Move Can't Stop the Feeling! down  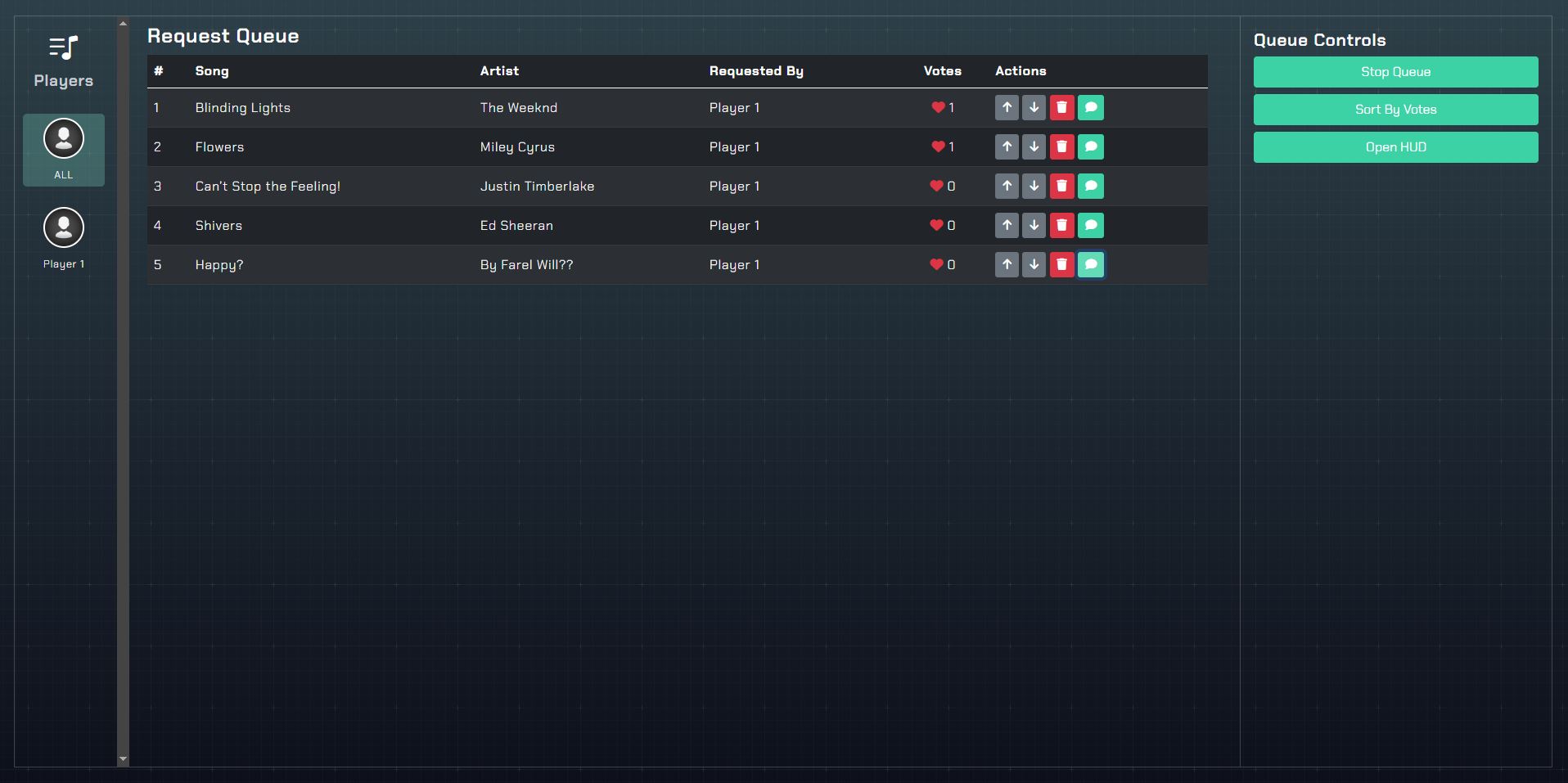tap(1034, 187)
